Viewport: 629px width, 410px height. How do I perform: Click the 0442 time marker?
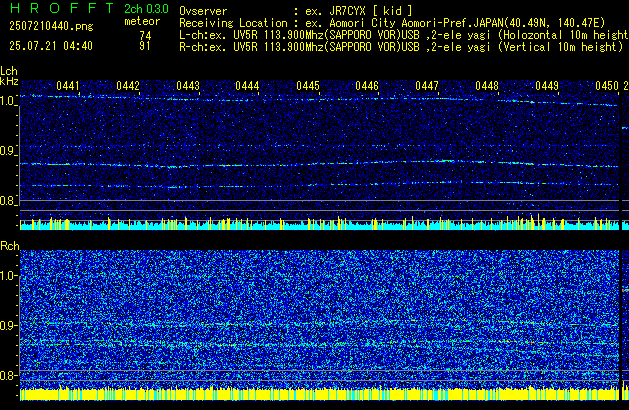point(128,86)
